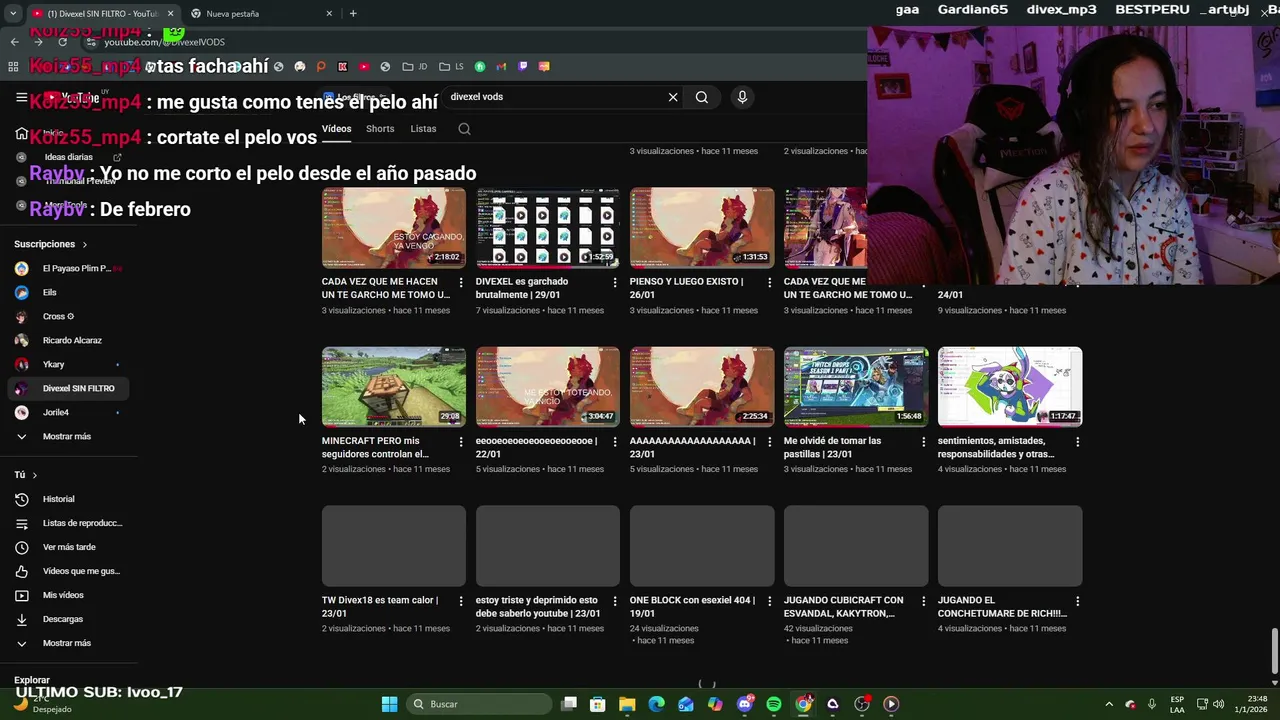
Task: Click 'PIENSO Y LUEGO EXISTO | 26/01' title
Action: pos(687,288)
